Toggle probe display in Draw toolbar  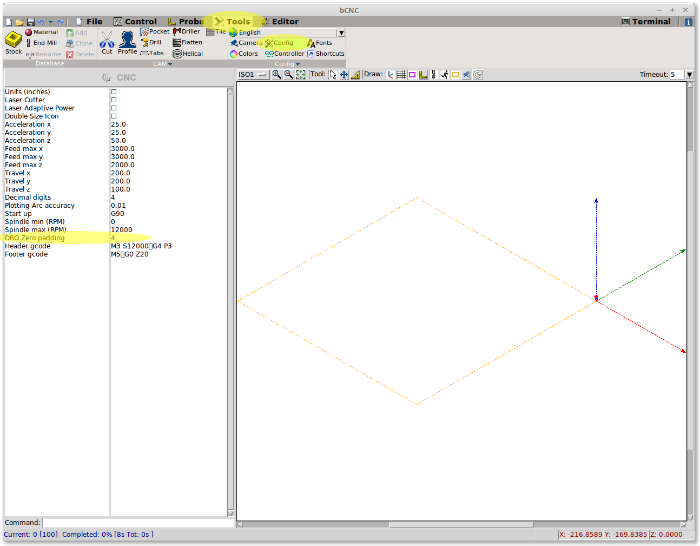[x=423, y=75]
